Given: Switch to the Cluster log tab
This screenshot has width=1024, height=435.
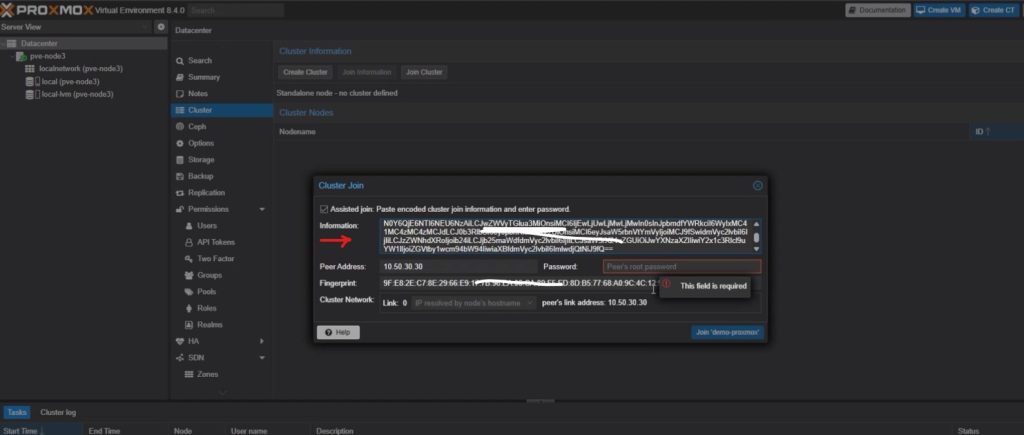Looking at the screenshot, I should tap(58, 412).
